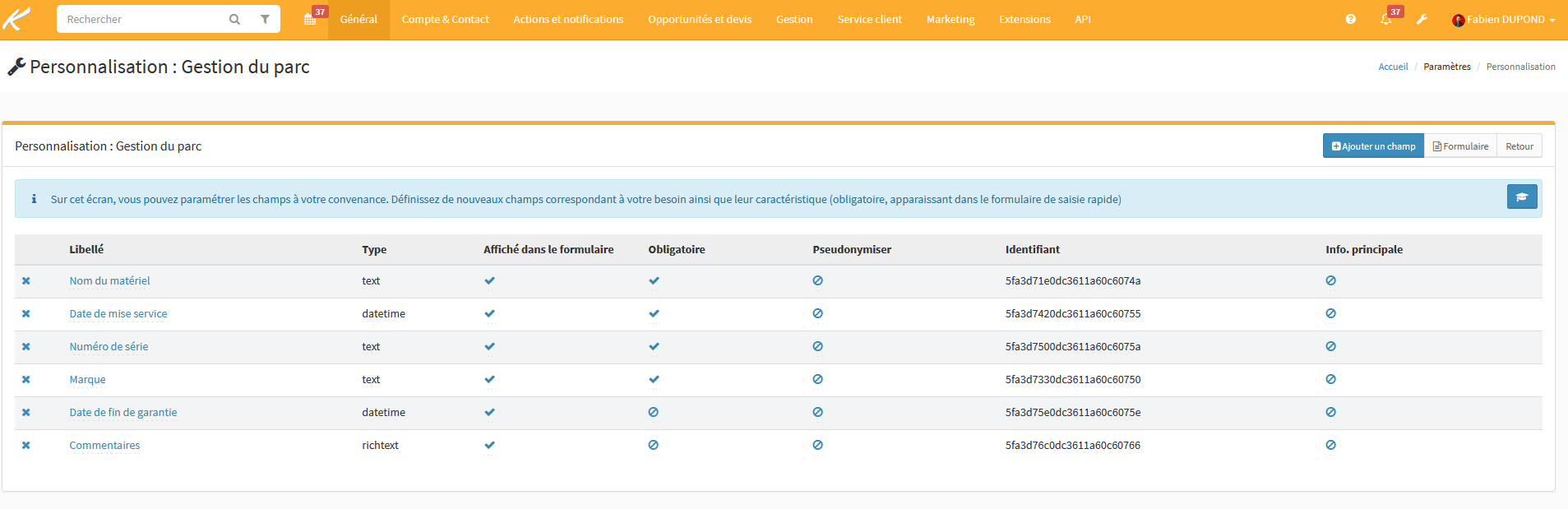Open the Fabien DUPOND user dropdown
Viewport: 1568px width, 509px height.
1504,20
